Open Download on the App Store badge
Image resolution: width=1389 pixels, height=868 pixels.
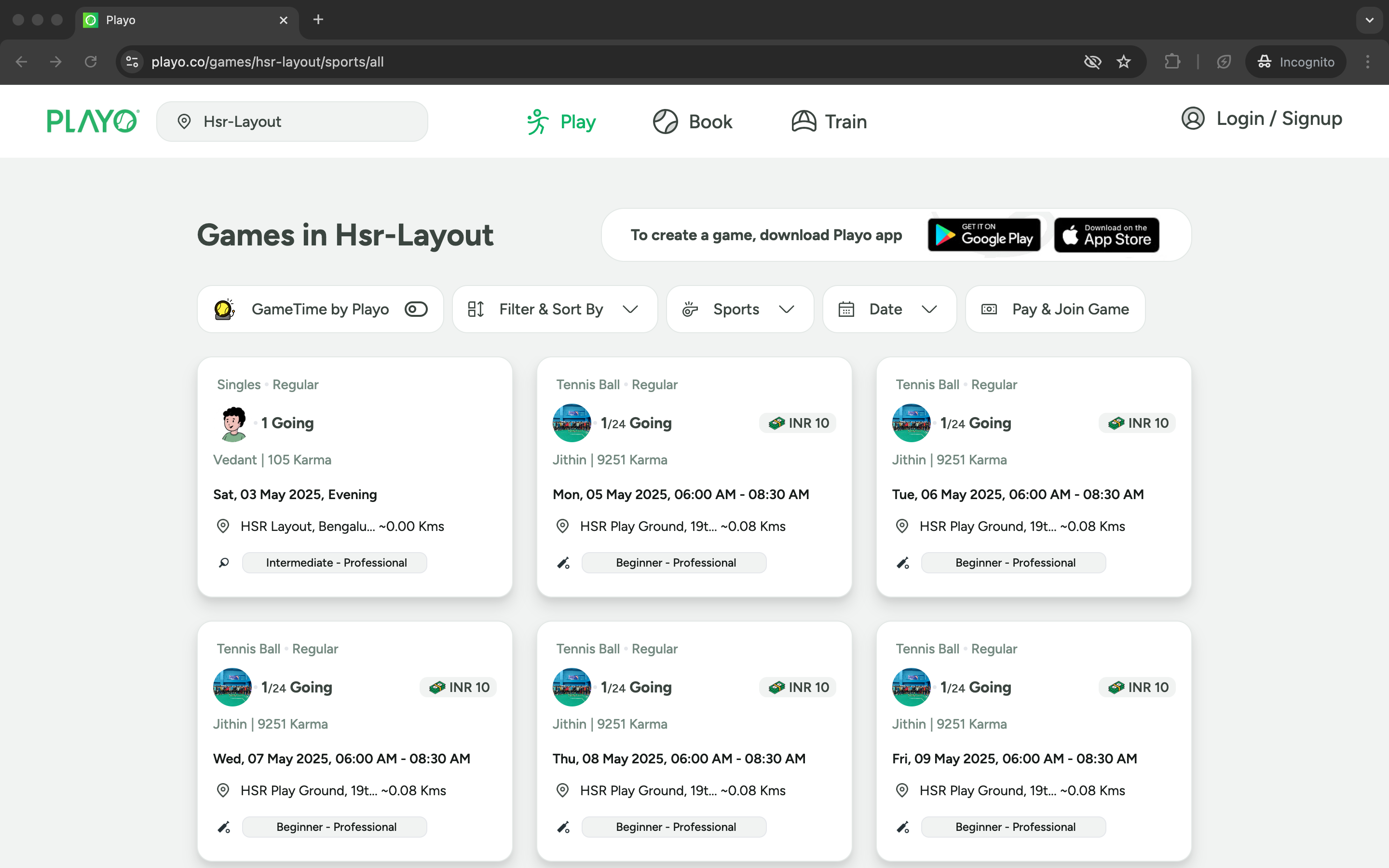click(x=1106, y=235)
